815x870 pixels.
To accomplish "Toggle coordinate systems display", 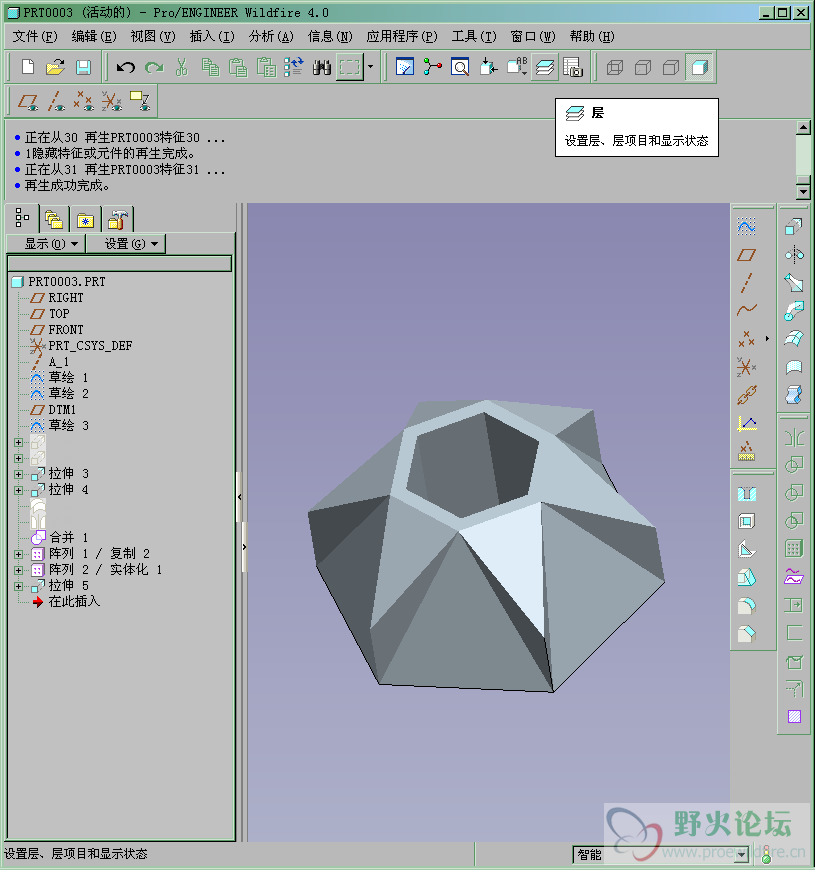I will 111,102.
